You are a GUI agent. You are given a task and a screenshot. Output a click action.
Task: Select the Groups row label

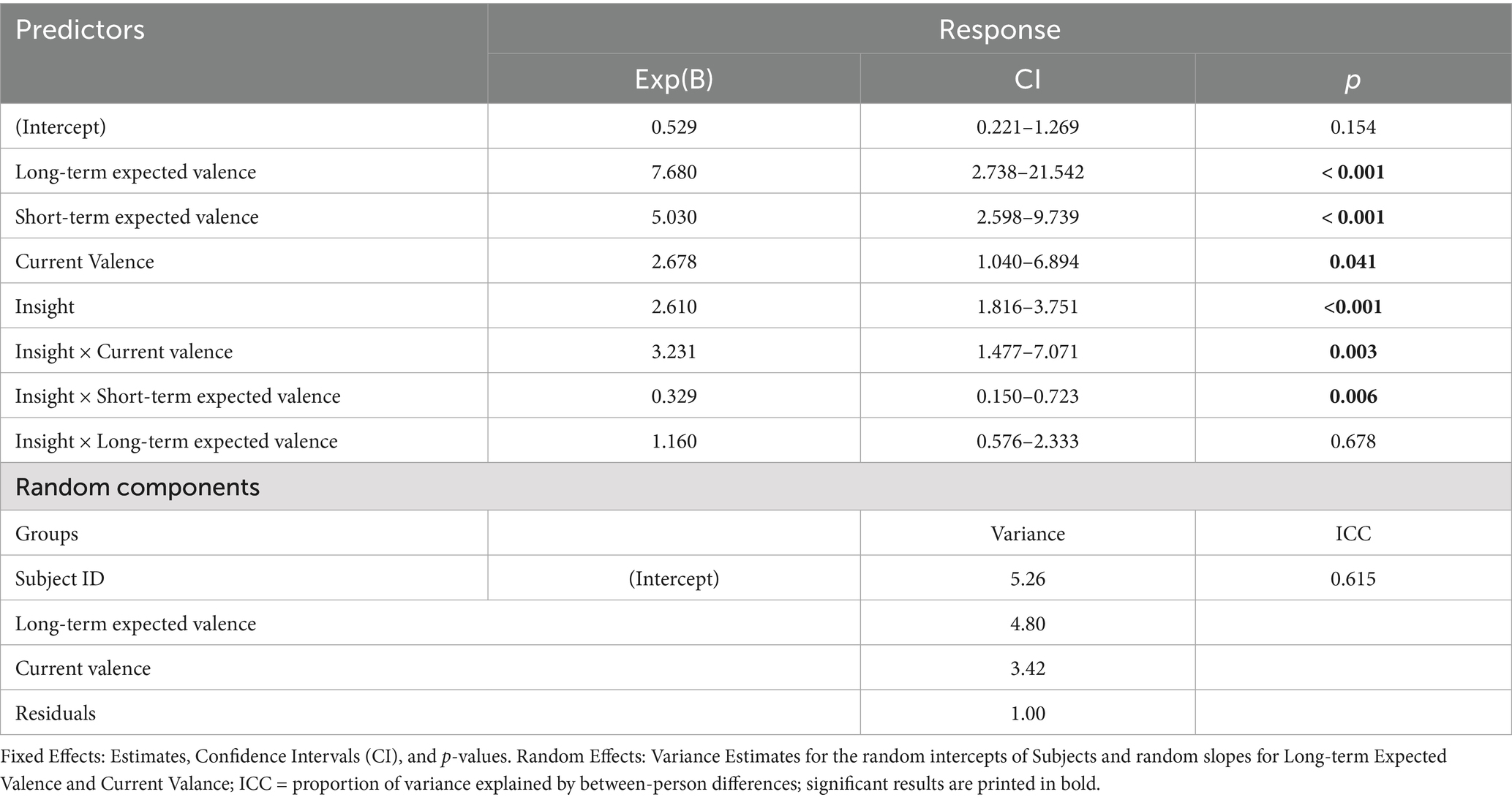pyautogui.click(x=47, y=534)
